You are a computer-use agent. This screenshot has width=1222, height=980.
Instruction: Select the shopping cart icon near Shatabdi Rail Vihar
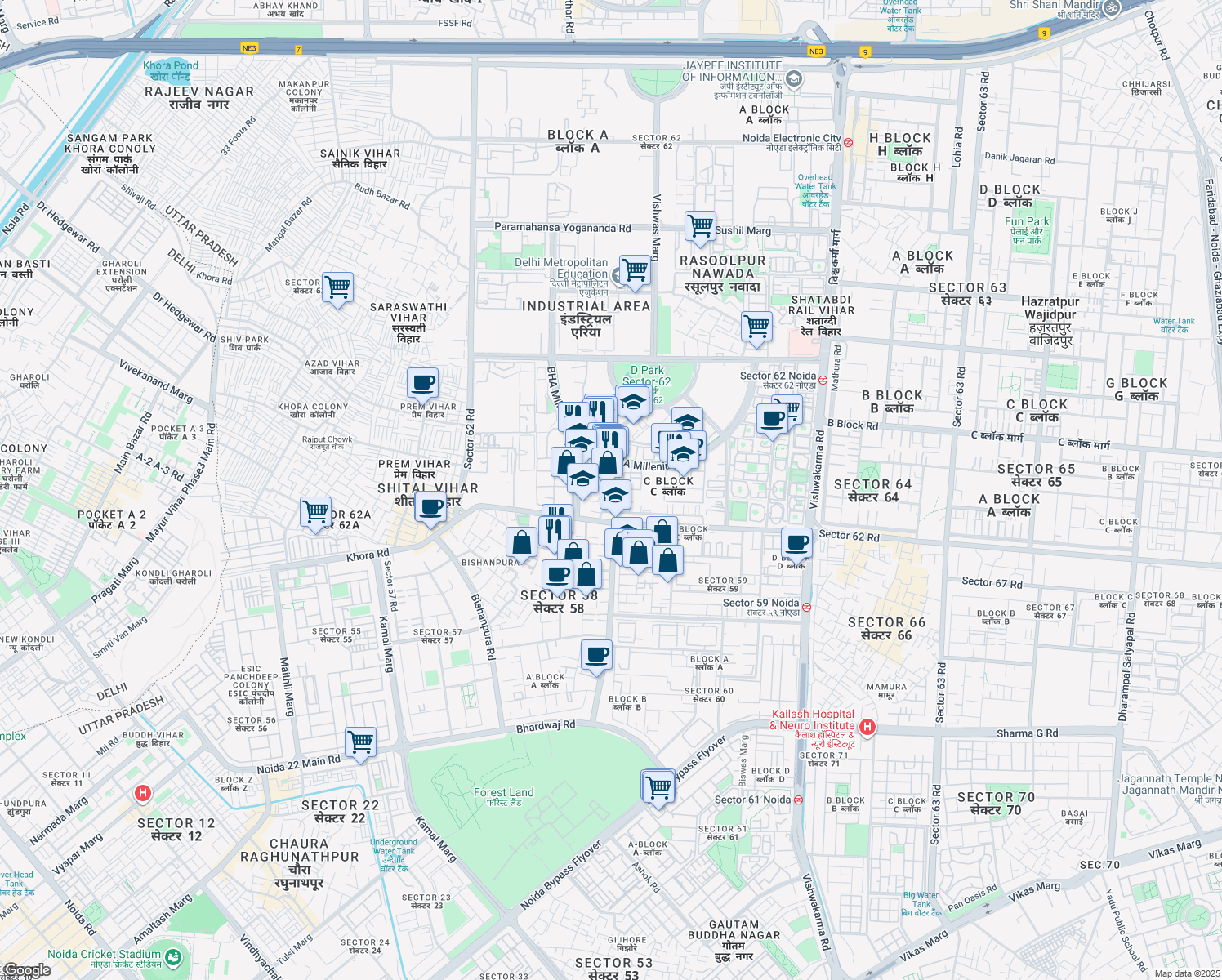tap(756, 327)
